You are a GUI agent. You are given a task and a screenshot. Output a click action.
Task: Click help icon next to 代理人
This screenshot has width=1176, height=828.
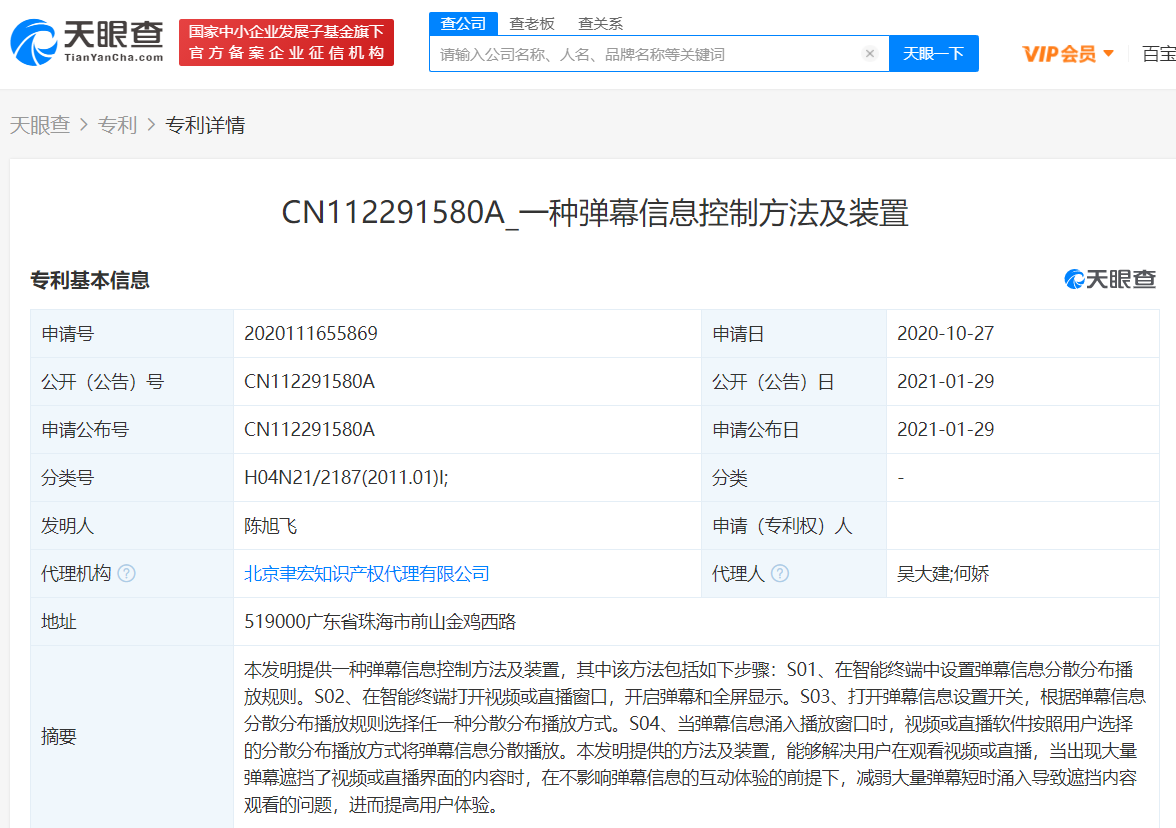pyautogui.click(x=780, y=574)
